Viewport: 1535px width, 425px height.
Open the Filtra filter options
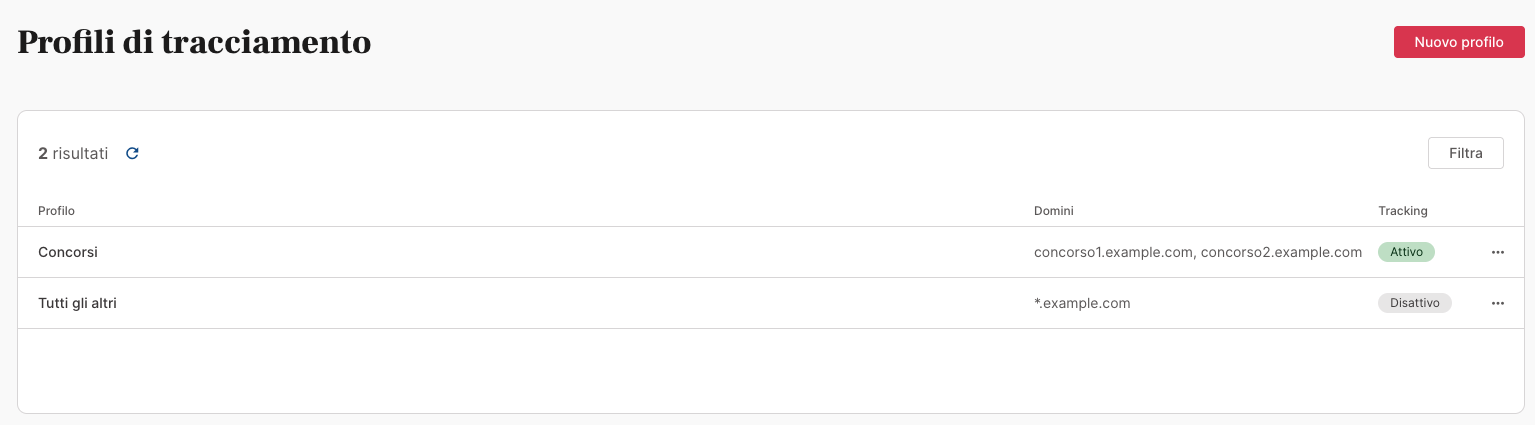1465,153
